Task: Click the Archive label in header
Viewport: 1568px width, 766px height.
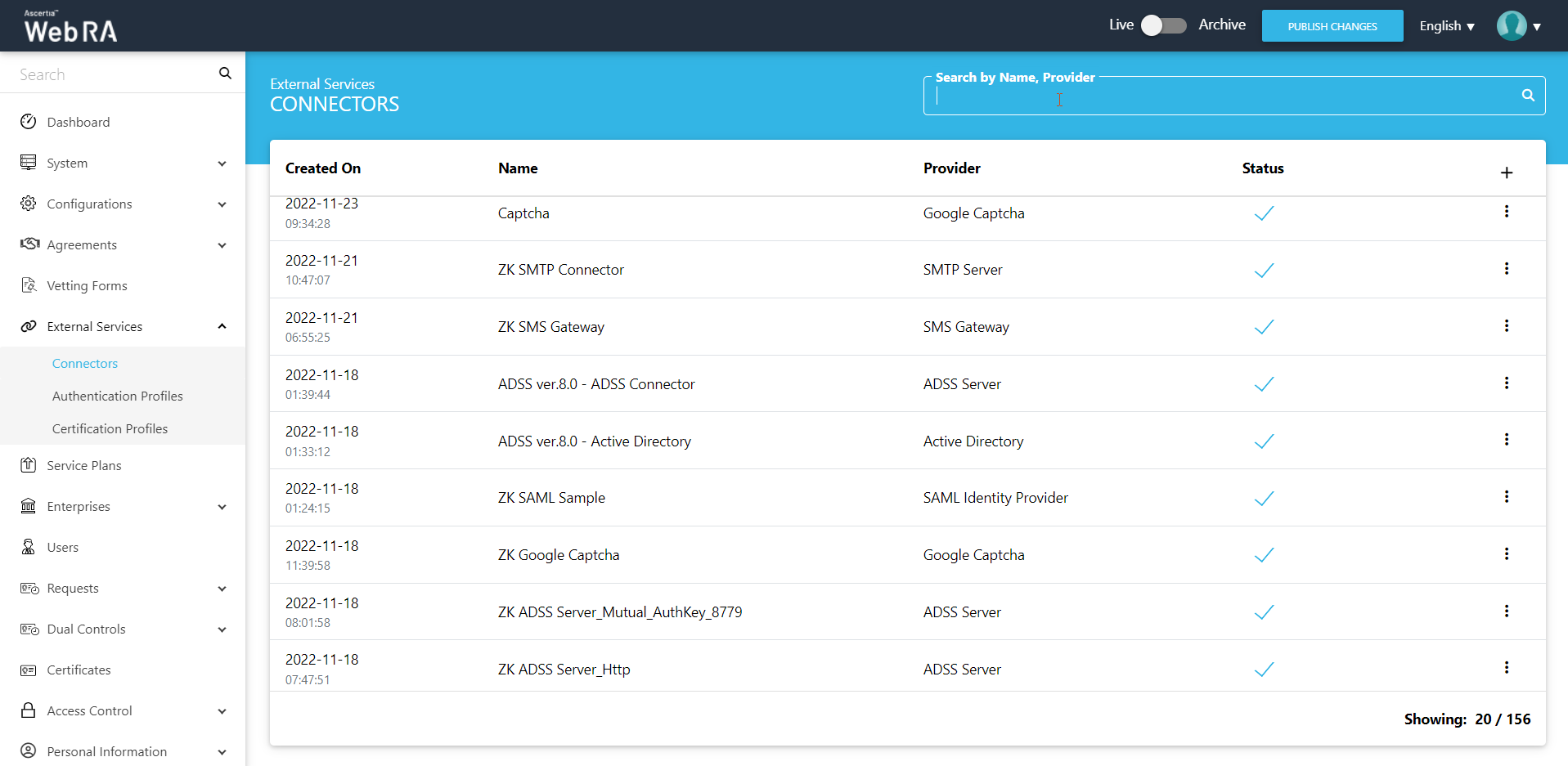Action: point(1222,25)
